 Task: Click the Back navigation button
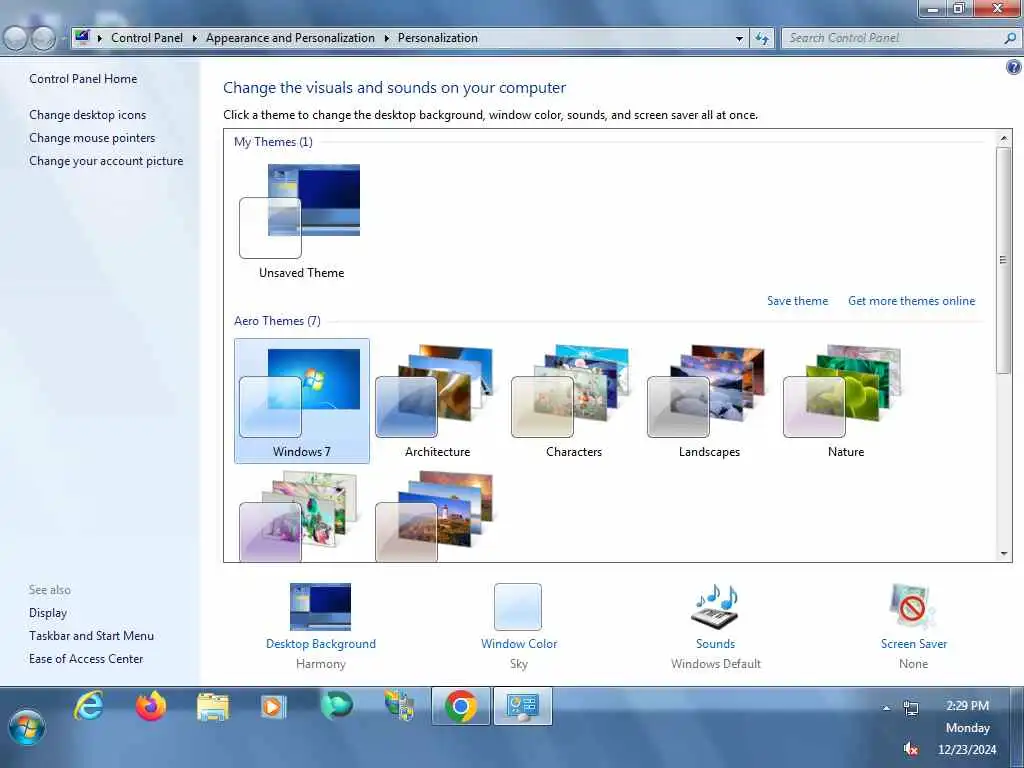click(x=16, y=39)
